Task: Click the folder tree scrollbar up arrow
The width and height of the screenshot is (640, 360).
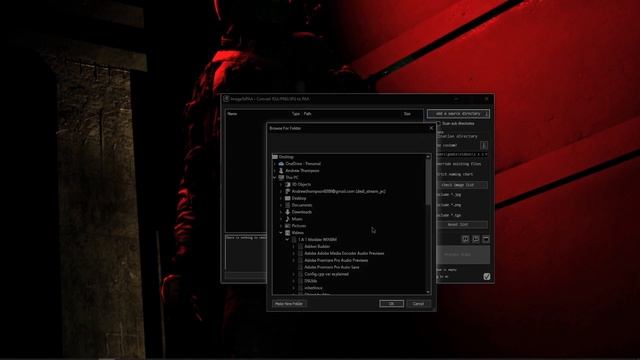Action: [428, 157]
